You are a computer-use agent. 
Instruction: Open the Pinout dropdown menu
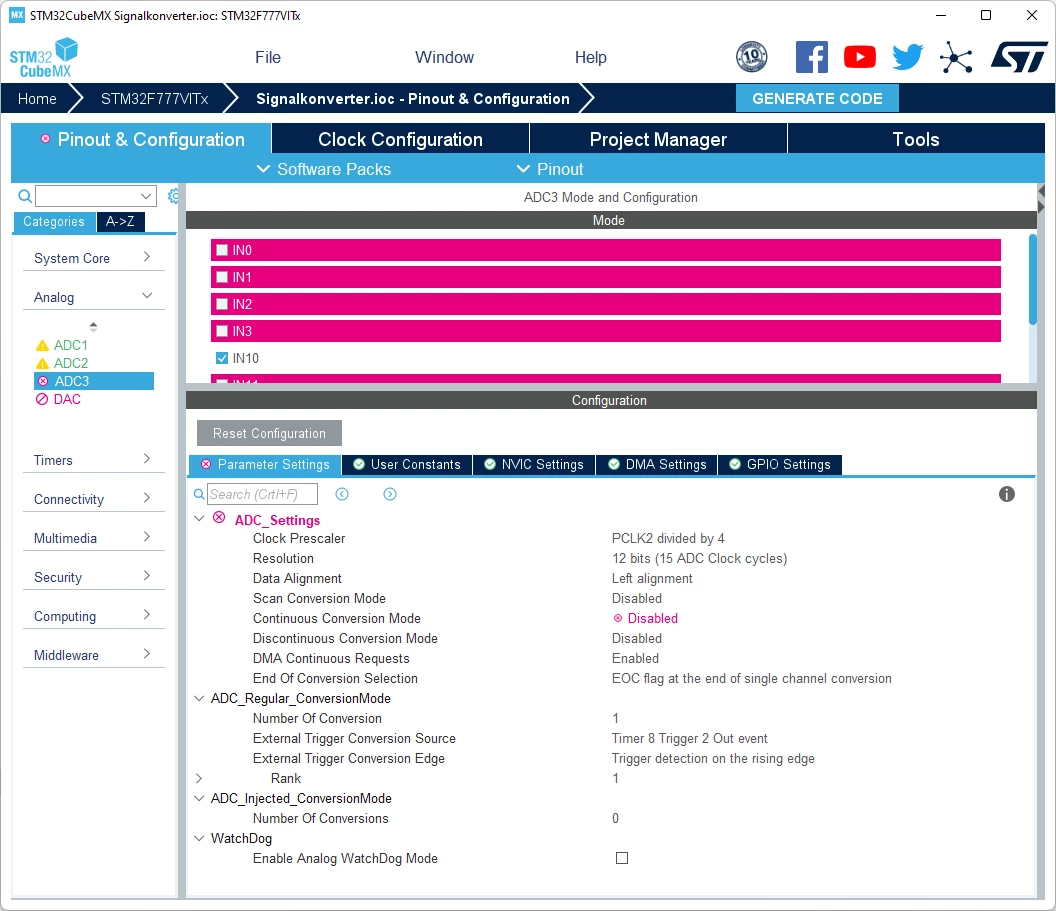550,169
